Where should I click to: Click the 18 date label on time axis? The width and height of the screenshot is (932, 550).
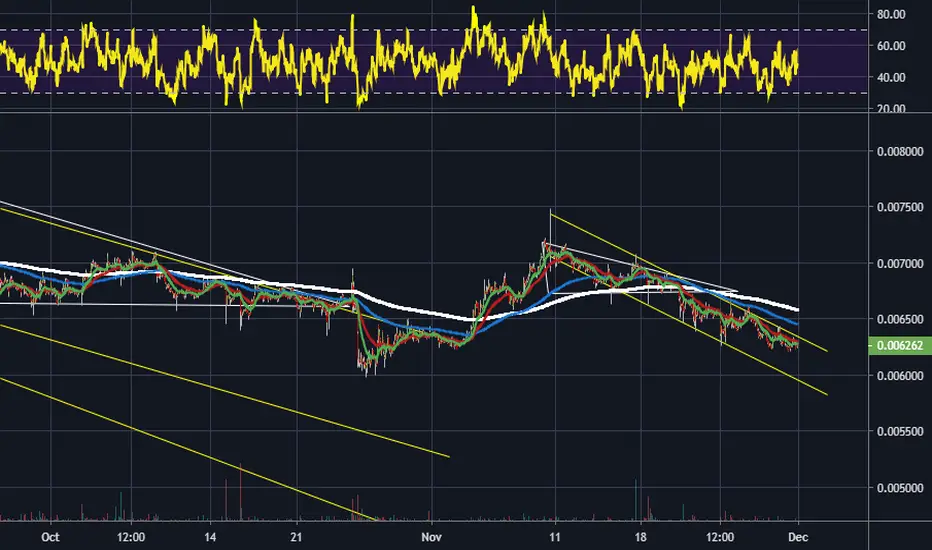pyautogui.click(x=640, y=537)
